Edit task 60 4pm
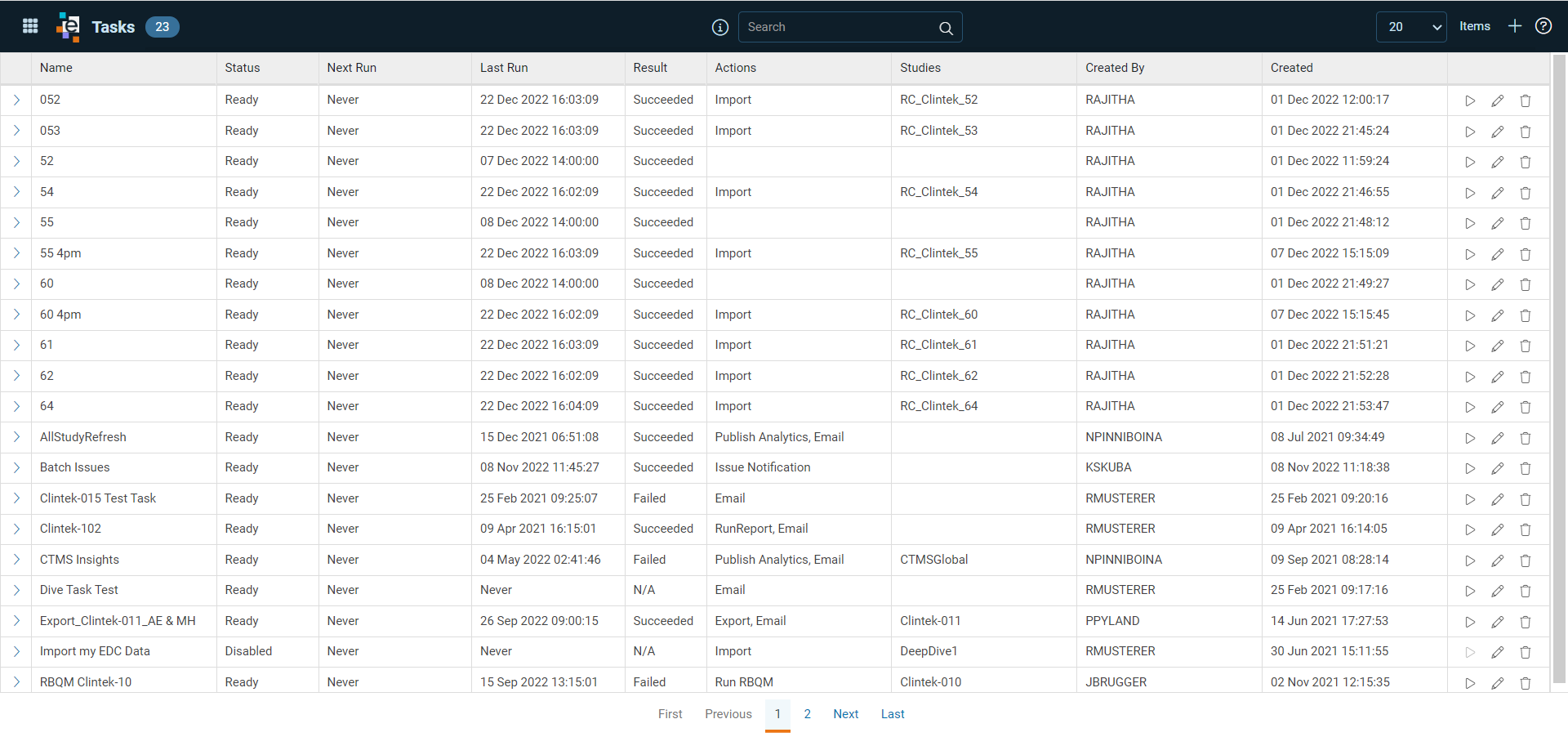This screenshot has height=737, width=1568. (x=1498, y=315)
